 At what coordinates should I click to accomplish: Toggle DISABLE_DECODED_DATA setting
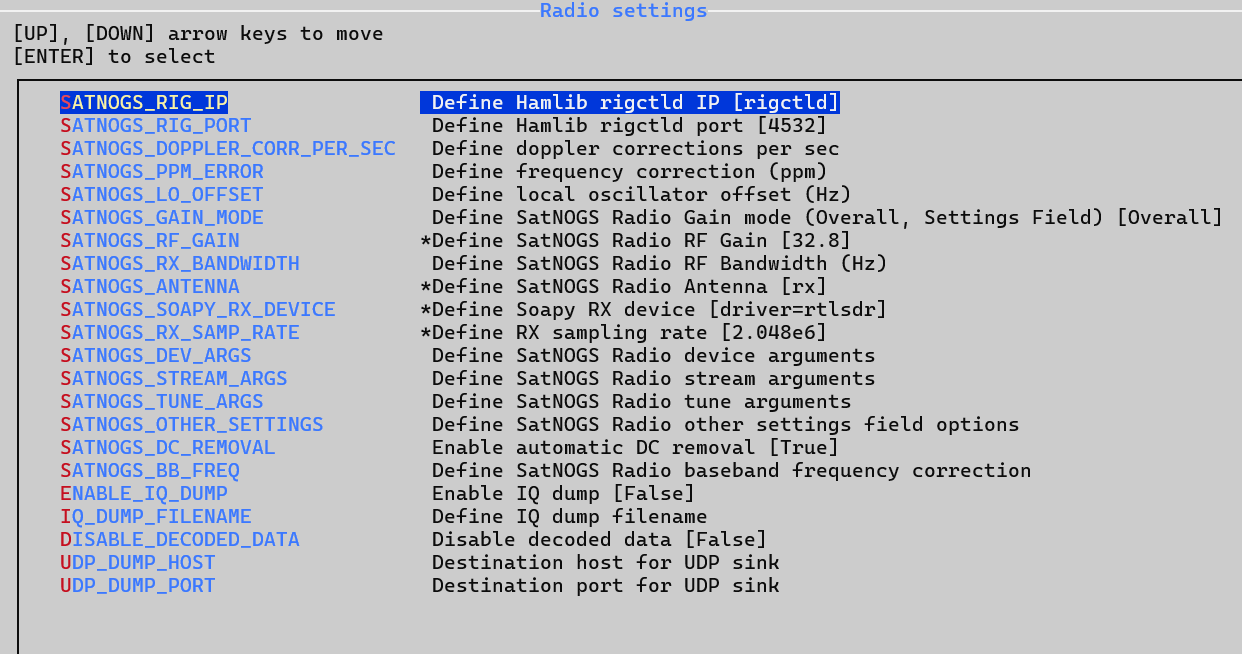(180, 540)
